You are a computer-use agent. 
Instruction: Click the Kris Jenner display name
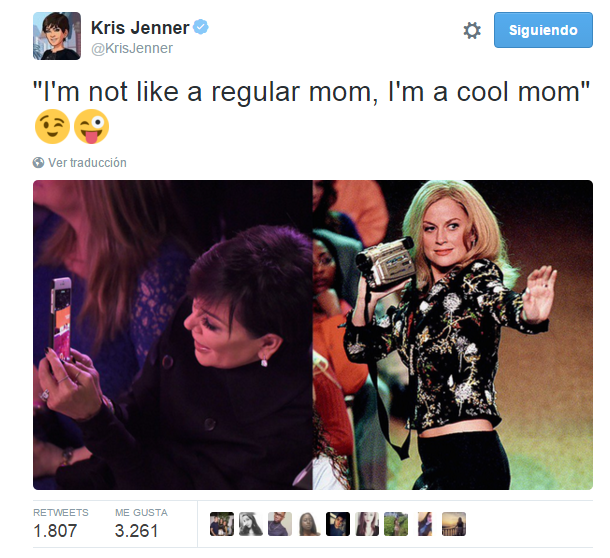pyautogui.click(x=140, y=28)
